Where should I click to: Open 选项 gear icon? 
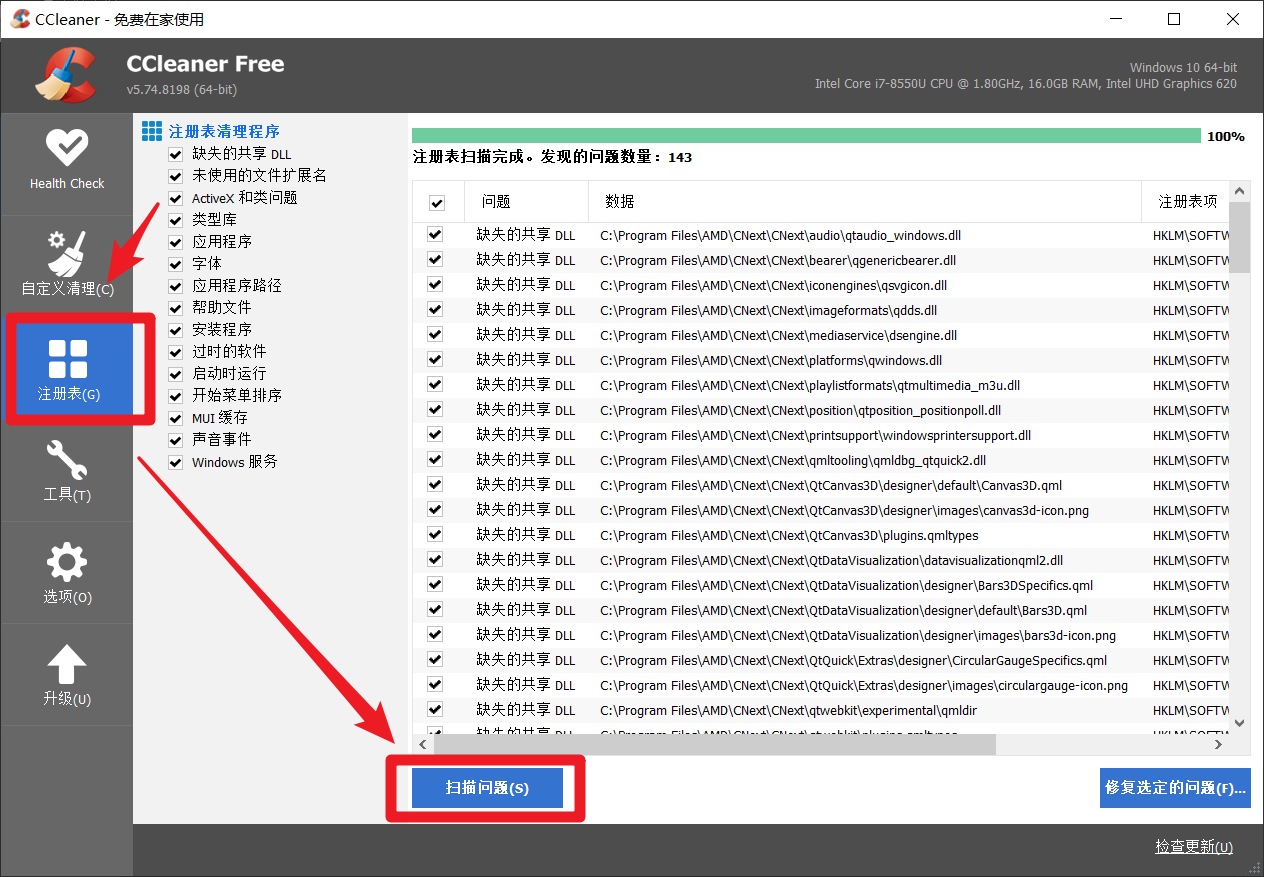click(x=67, y=563)
